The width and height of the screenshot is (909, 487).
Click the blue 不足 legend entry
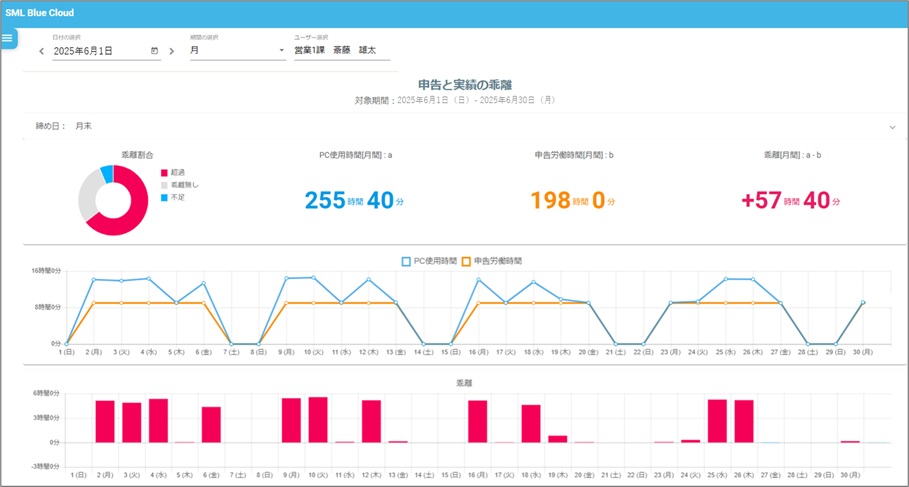[x=171, y=197]
